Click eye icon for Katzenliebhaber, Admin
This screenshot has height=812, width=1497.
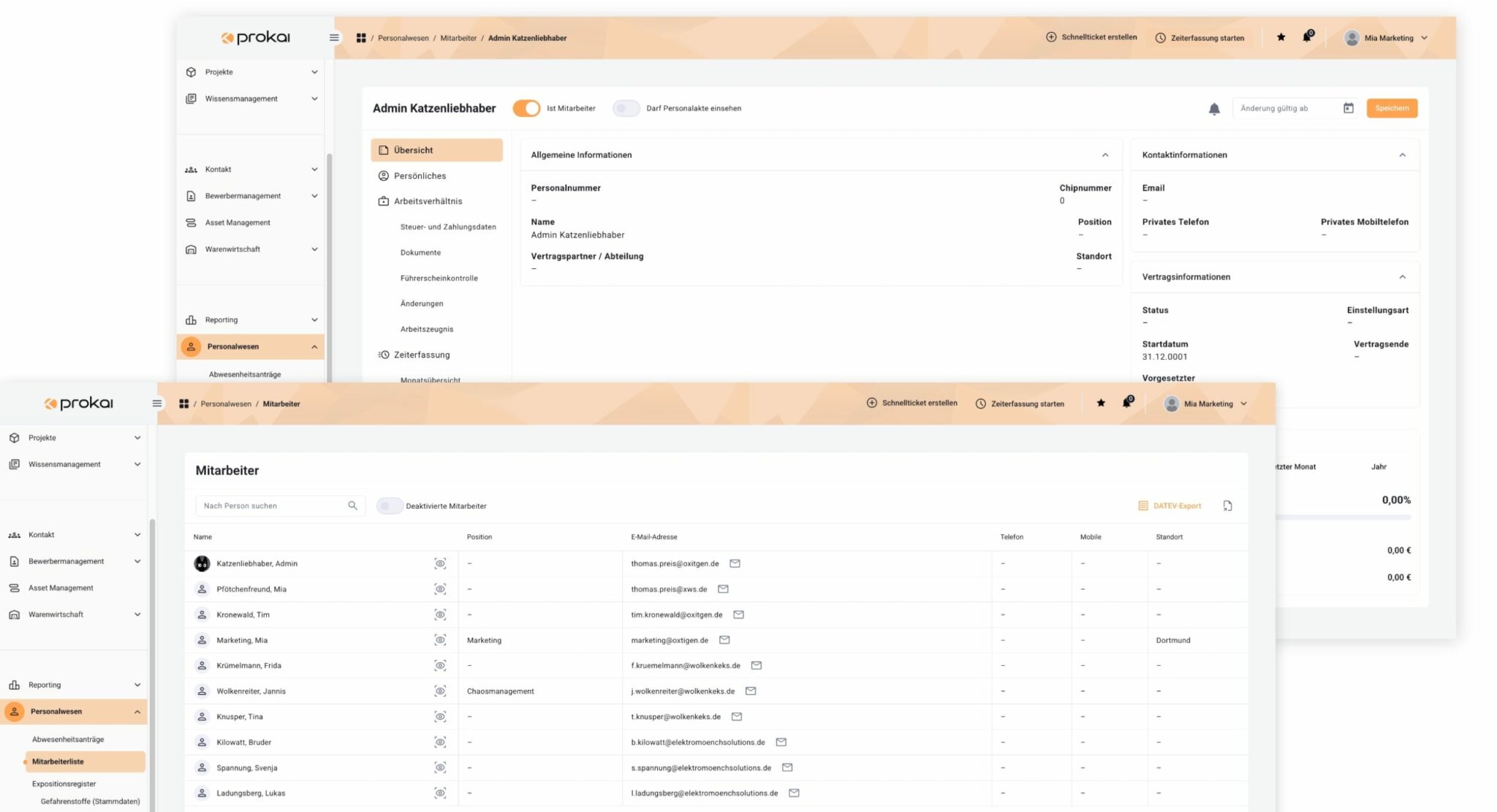(440, 564)
